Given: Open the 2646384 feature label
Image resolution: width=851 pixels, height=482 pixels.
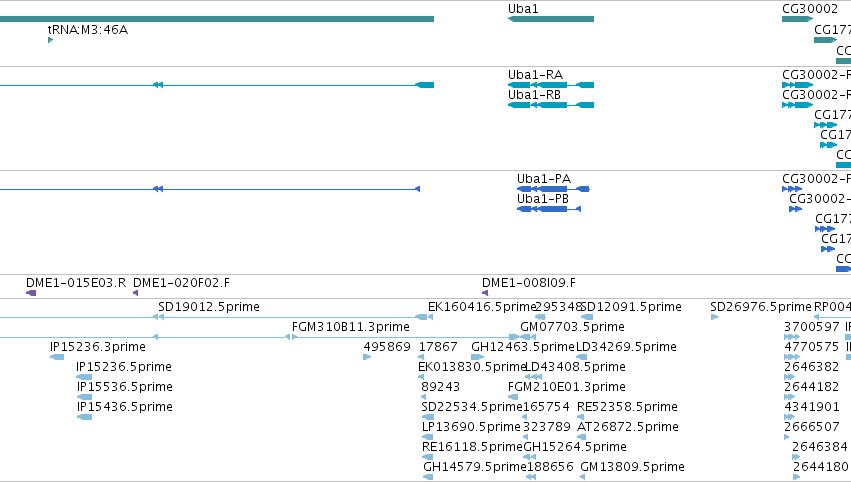Looking at the screenshot, I should coord(820,448).
